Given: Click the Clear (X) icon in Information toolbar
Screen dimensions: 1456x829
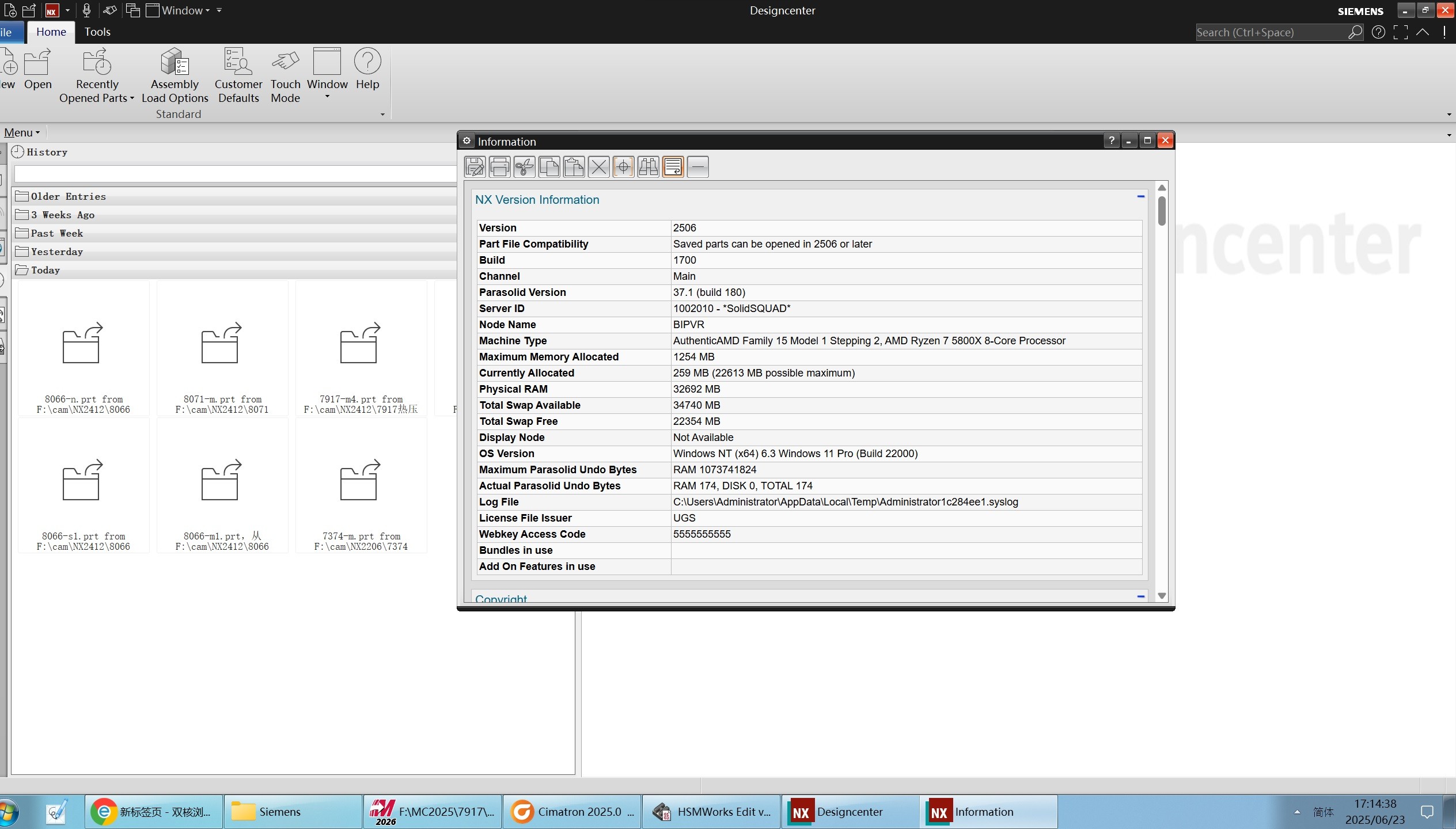Looking at the screenshot, I should 599,167.
